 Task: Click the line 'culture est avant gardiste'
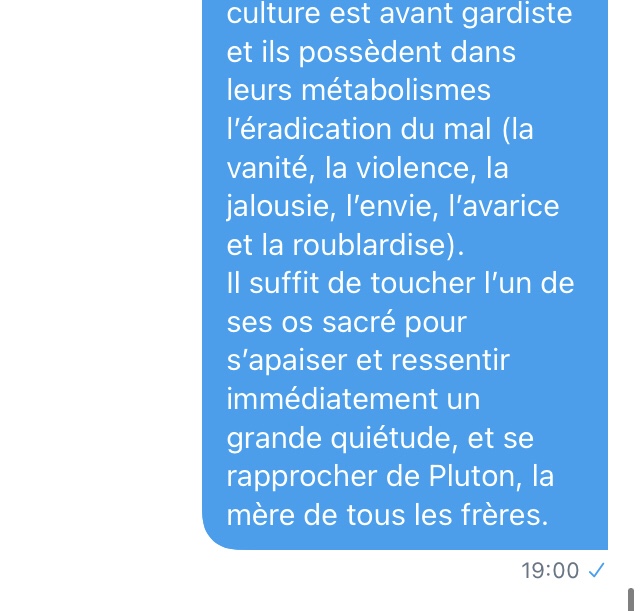click(399, 13)
